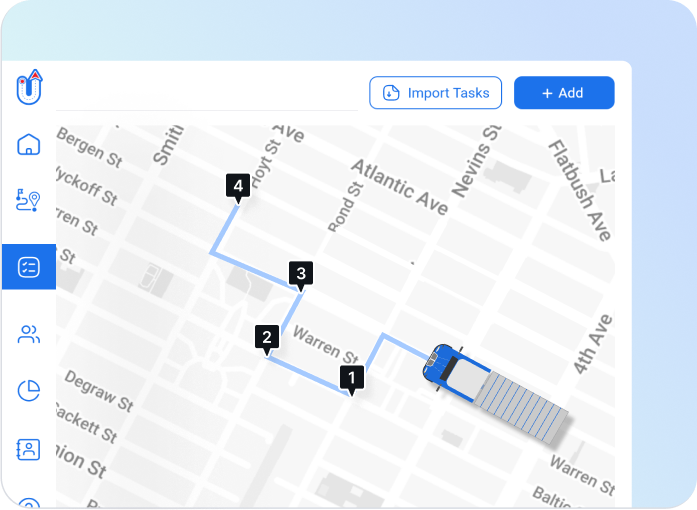This screenshot has width=697, height=510.
Task: Open the route planning sidebar icon
Action: 28,200
